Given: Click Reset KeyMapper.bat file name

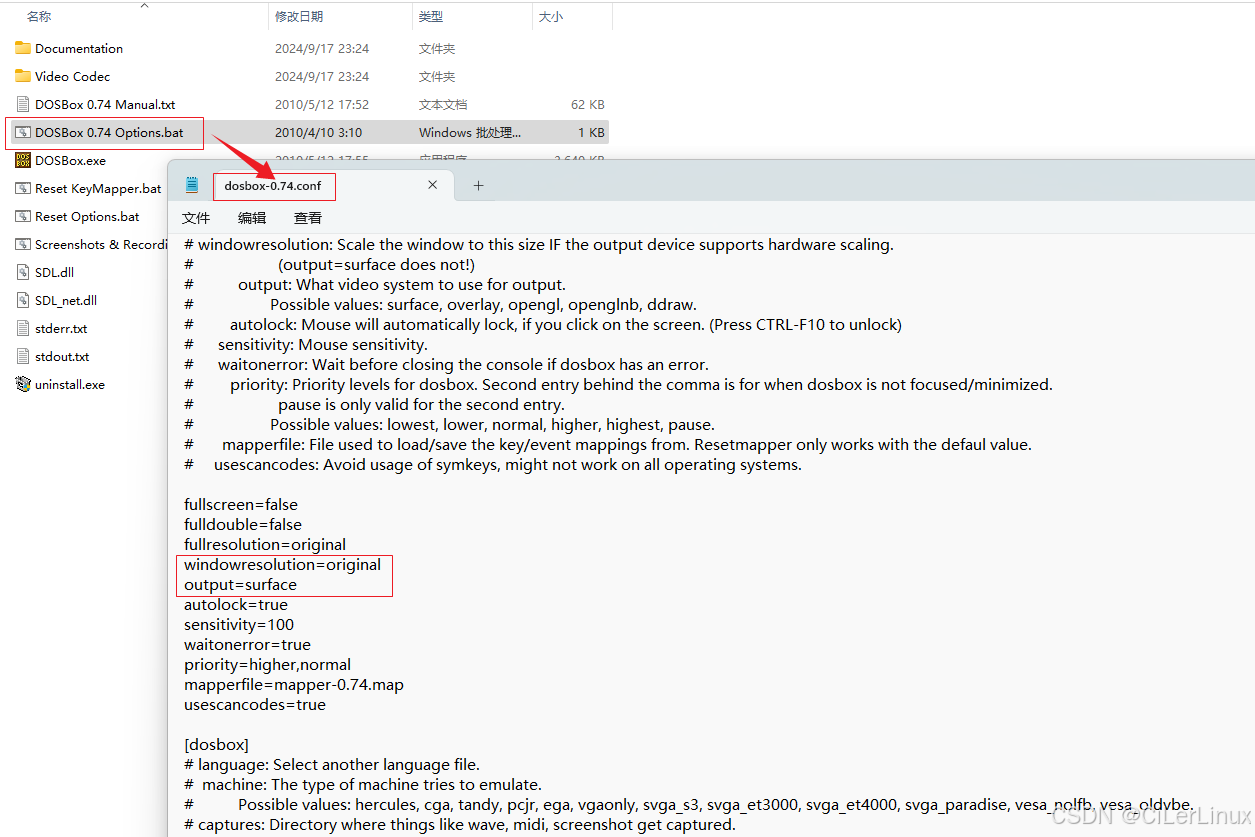Looking at the screenshot, I should click(98, 188).
